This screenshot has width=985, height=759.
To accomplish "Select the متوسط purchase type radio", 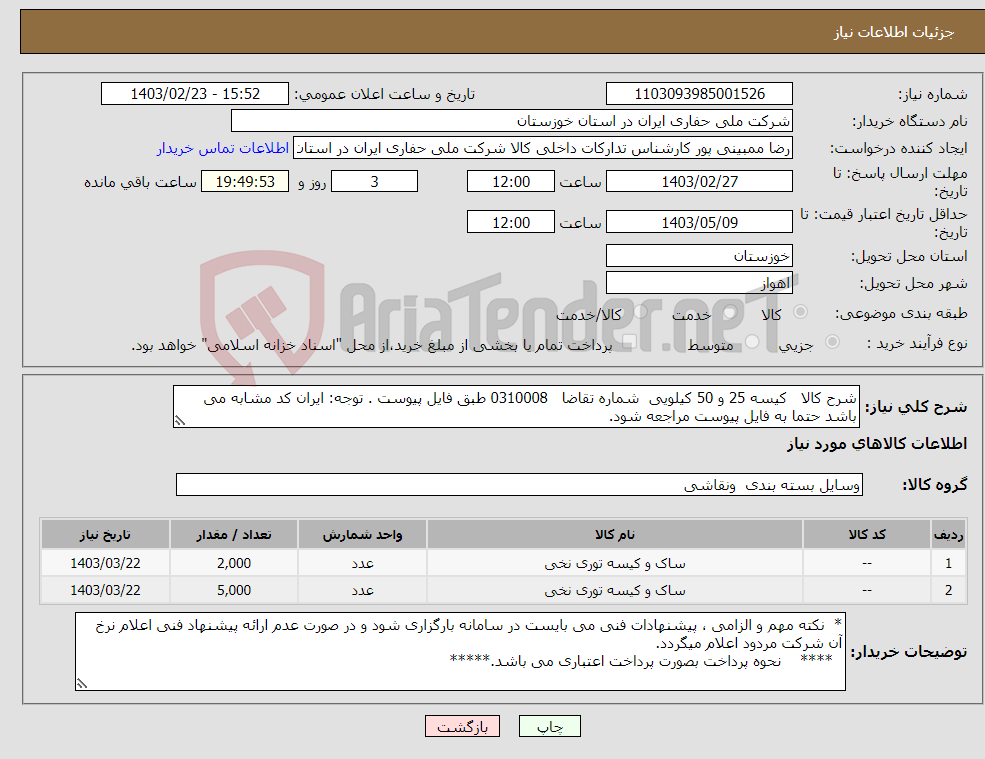I will pos(751,342).
